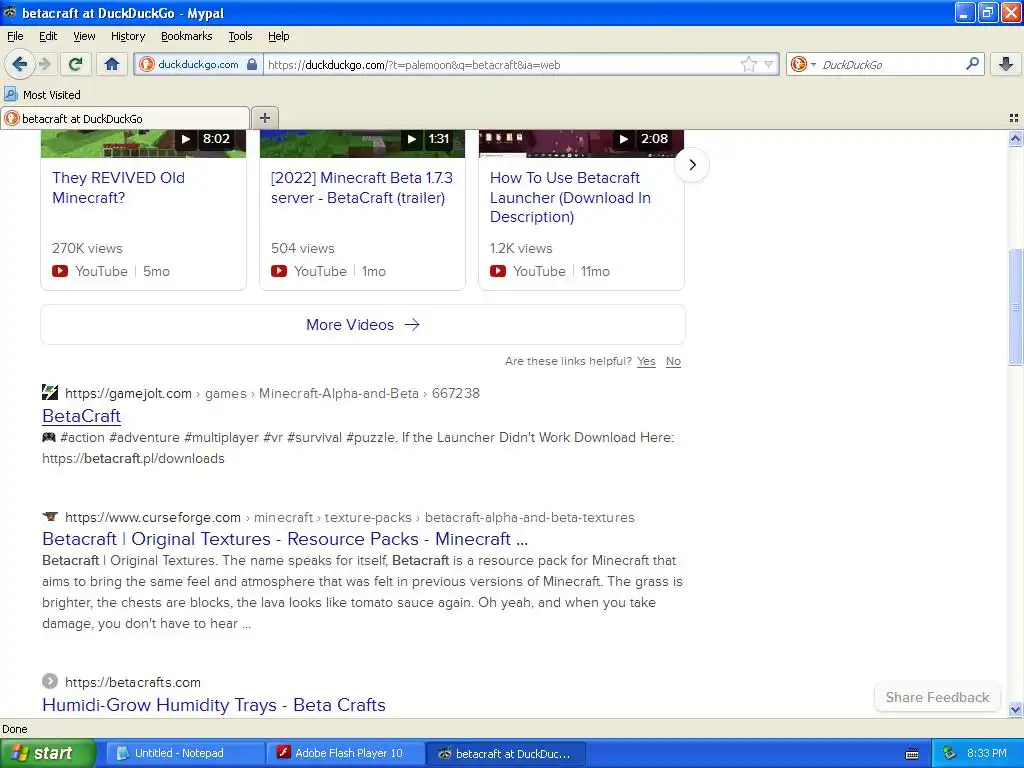
Task: Click the Mypal raccoon title bar icon
Action: click(x=10, y=12)
